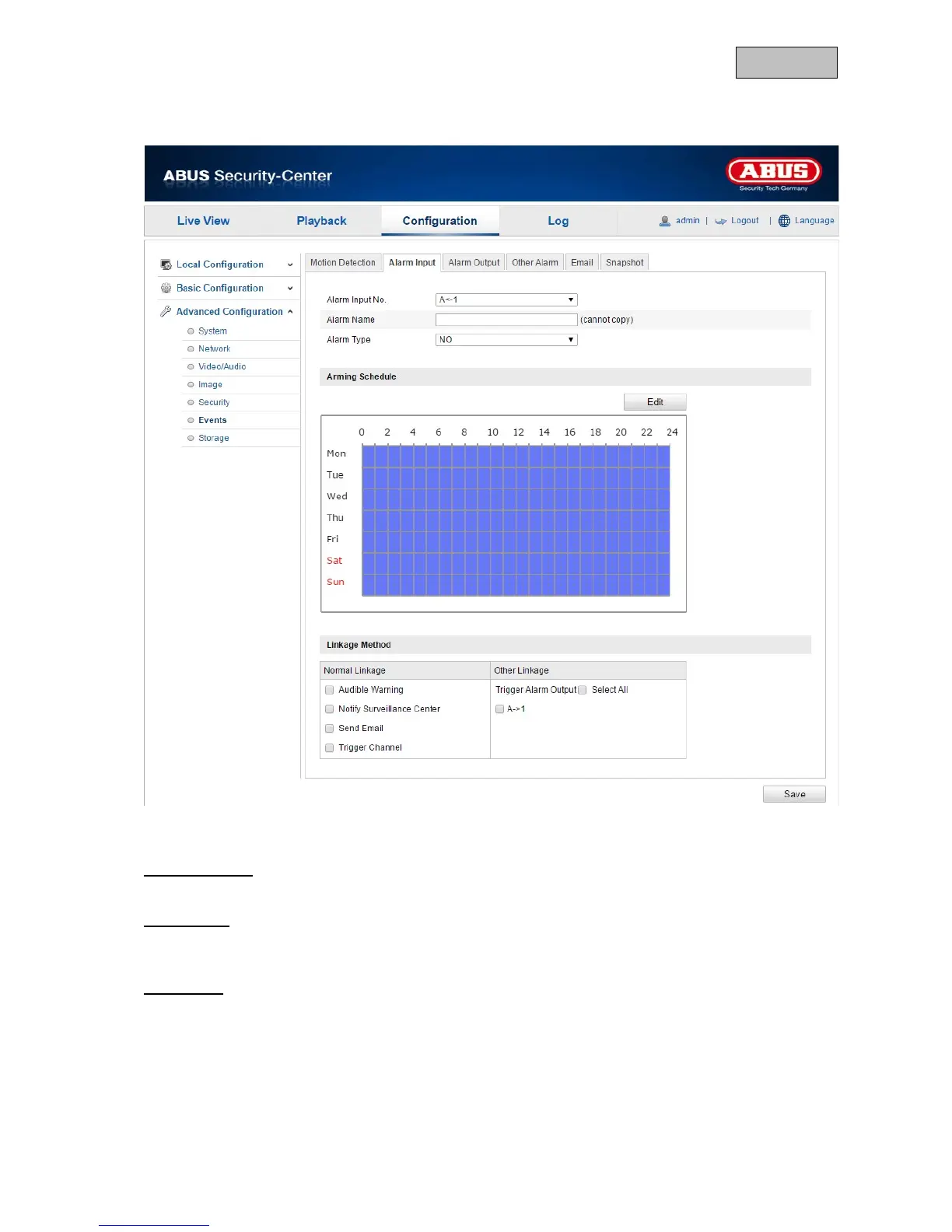This screenshot has width=952, height=1232.
Task: Click Edit arming schedule button
Action: point(655,402)
